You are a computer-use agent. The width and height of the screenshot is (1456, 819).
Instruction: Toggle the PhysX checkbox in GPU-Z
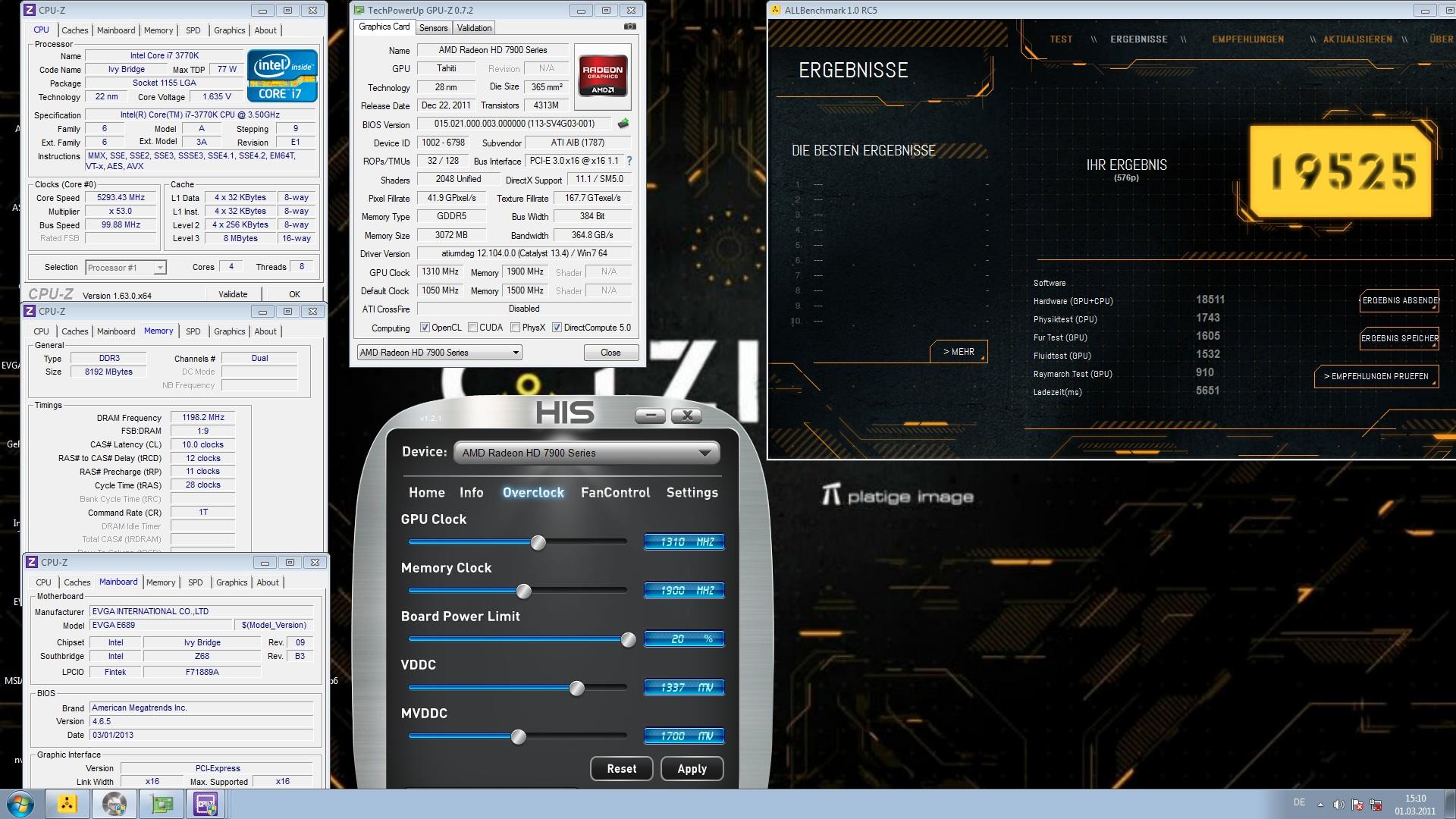515,328
